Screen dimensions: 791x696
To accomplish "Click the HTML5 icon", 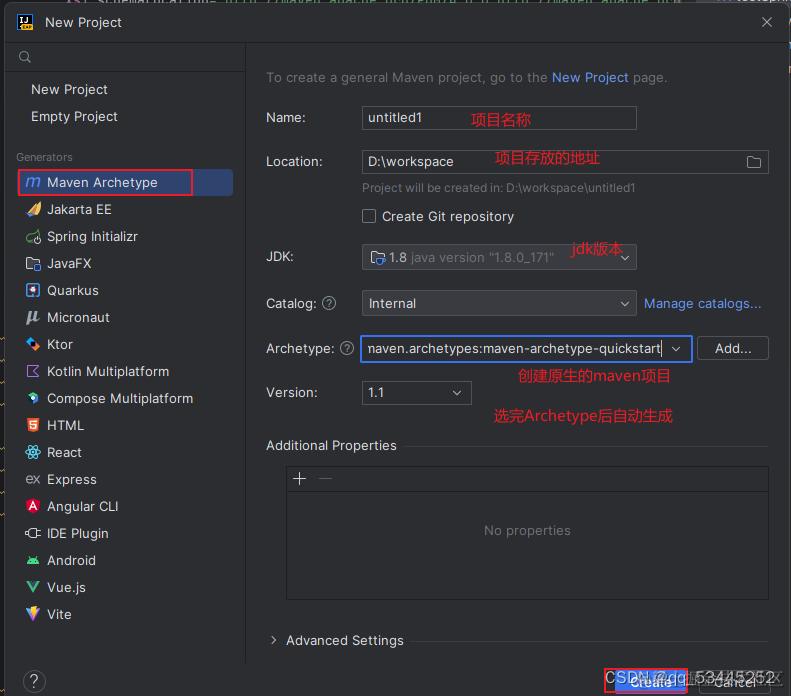I will coord(33,425).
